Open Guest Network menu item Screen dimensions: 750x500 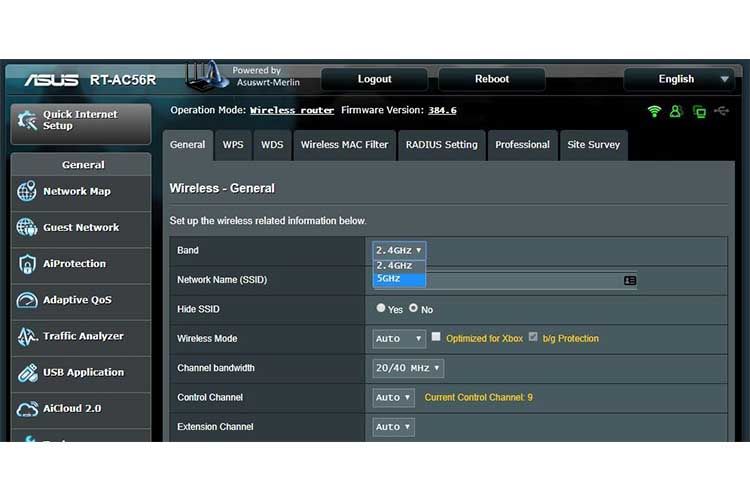(x=81, y=228)
